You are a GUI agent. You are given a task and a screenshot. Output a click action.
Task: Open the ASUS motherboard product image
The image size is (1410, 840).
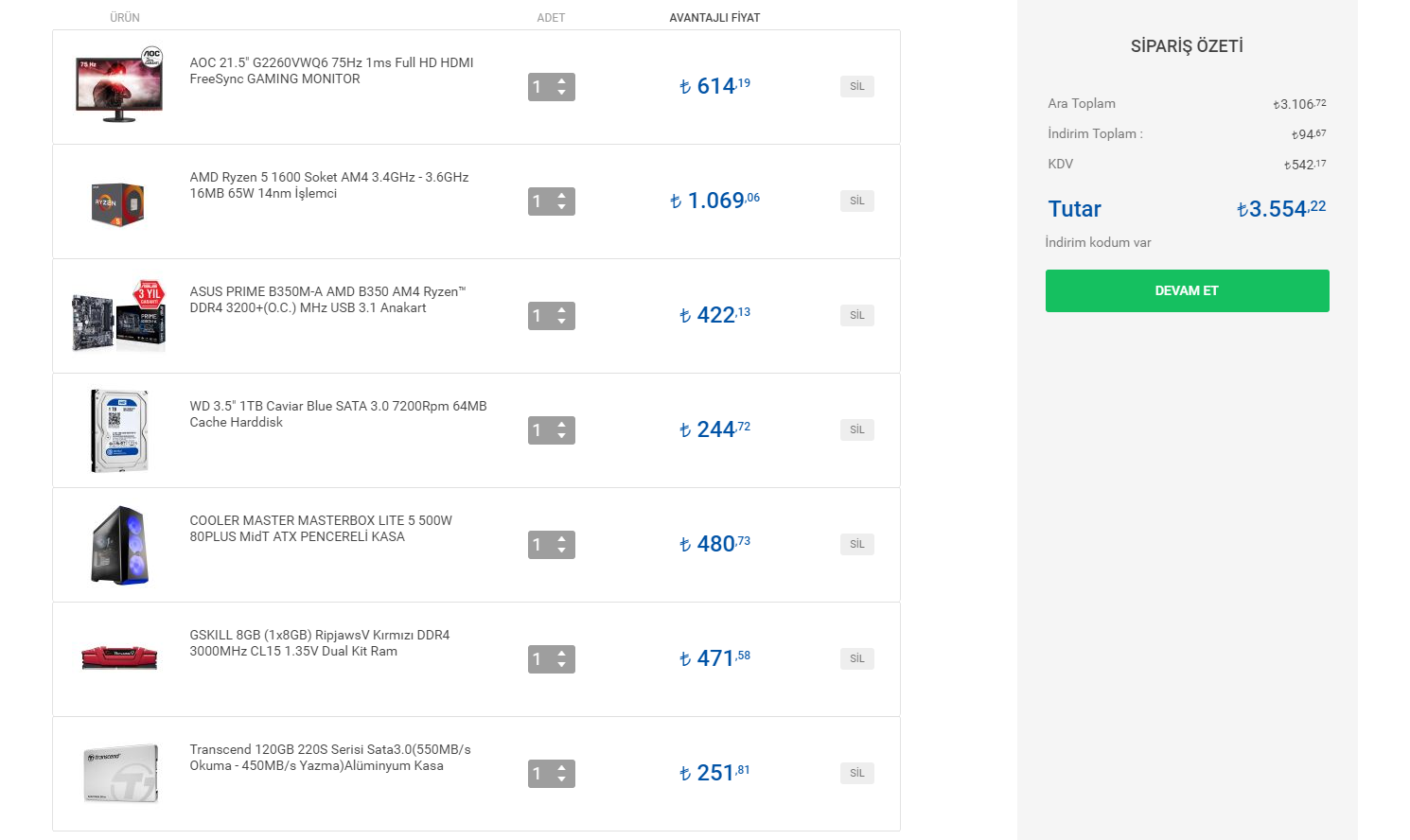[119, 316]
